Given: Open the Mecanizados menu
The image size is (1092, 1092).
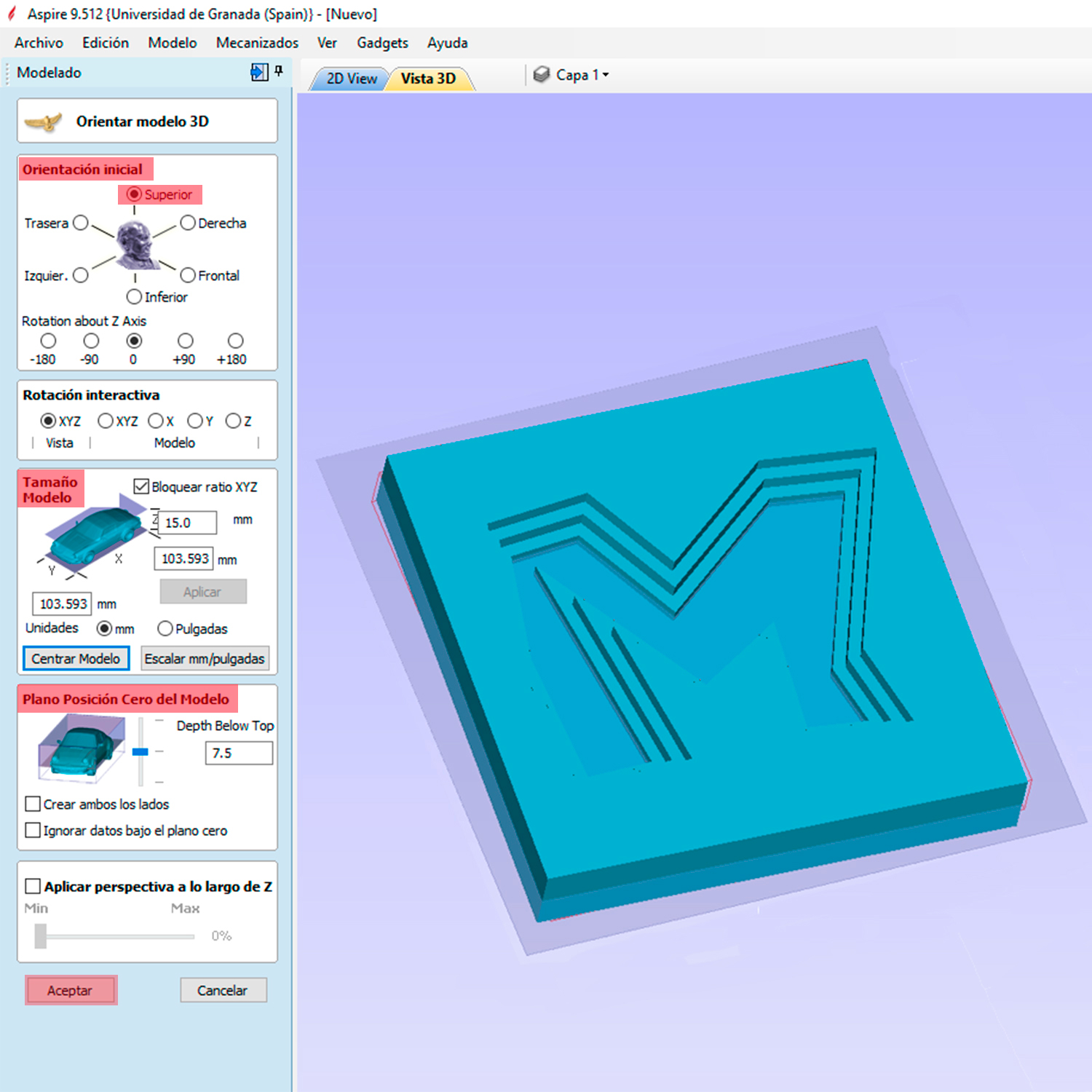Looking at the screenshot, I should tap(257, 43).
